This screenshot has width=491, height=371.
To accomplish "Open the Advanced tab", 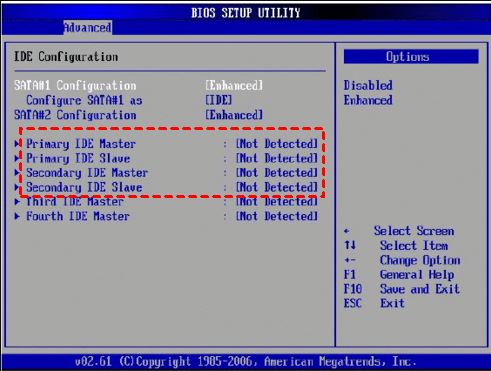I will (88, 28).
